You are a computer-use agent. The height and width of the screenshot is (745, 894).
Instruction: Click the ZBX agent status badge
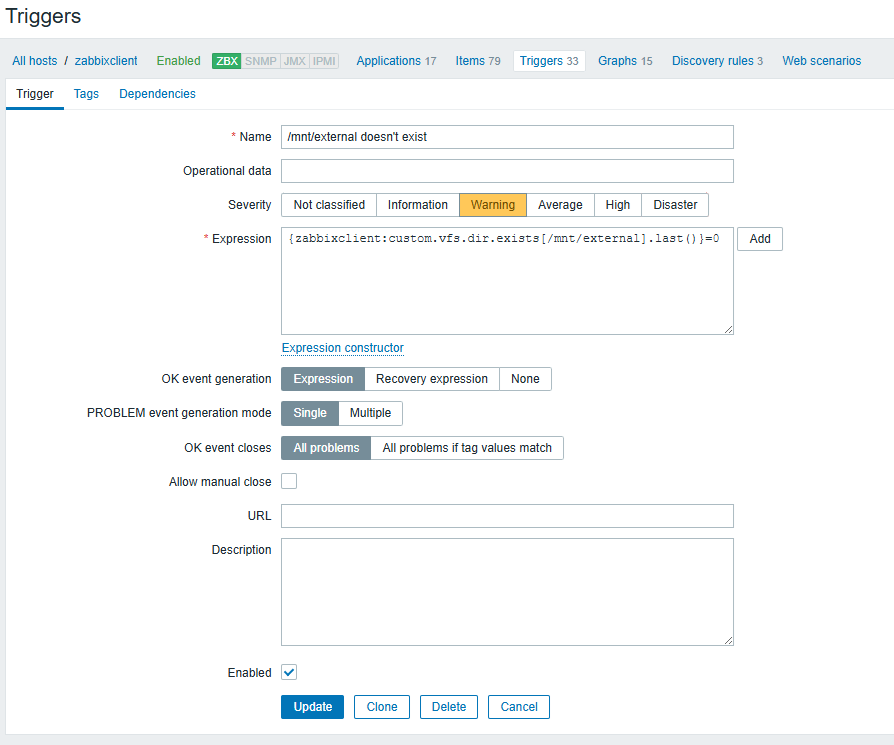(227, 61)
